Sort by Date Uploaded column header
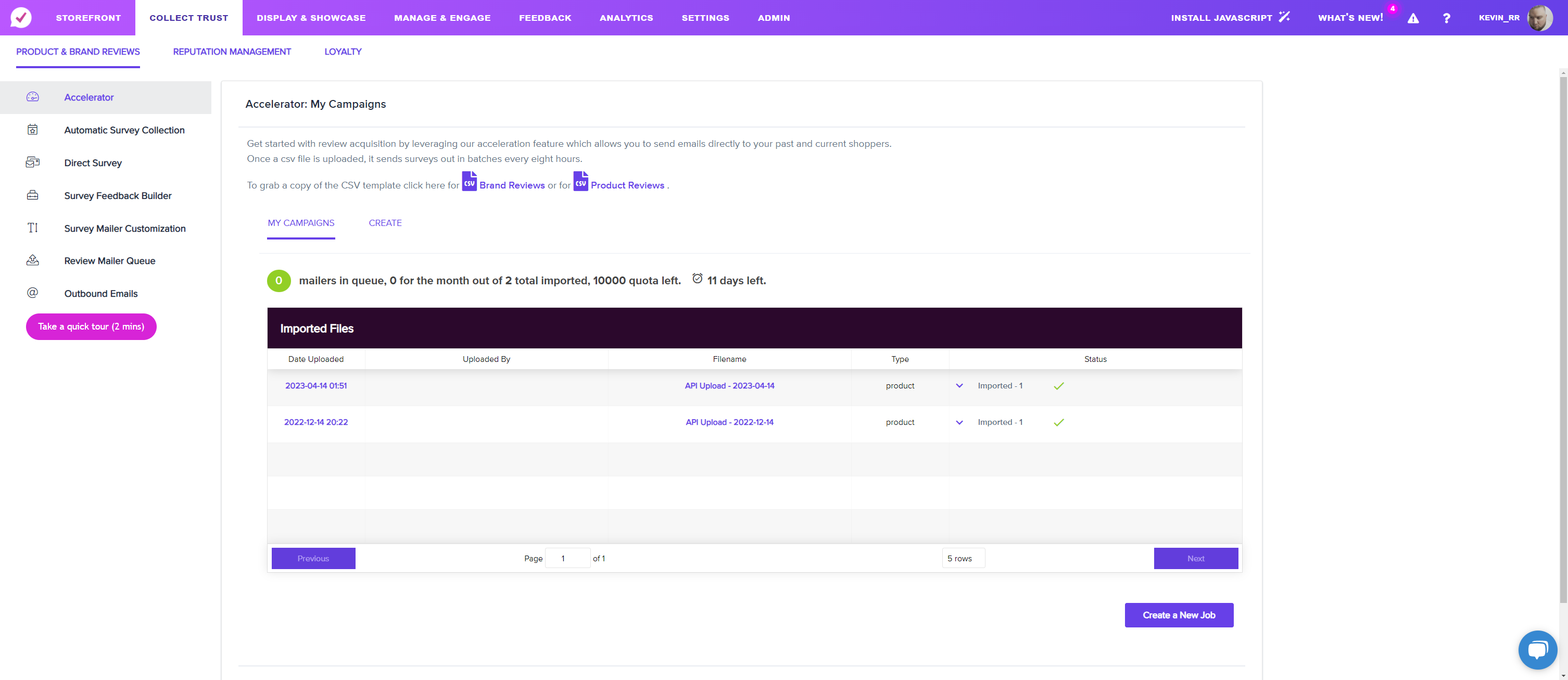The image size is (1568, 680). tap(316, 359)
